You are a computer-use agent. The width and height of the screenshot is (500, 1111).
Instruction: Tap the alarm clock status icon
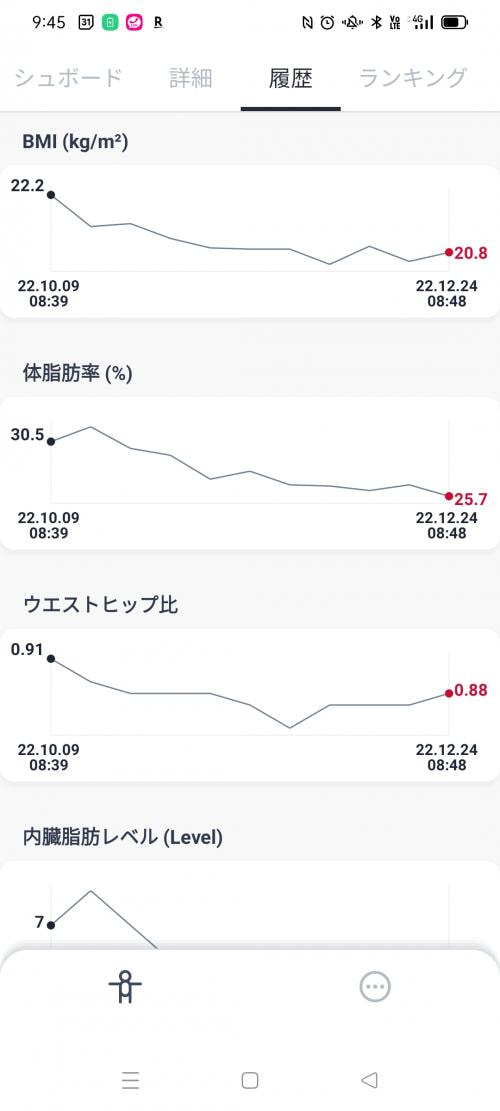(327, 23)
